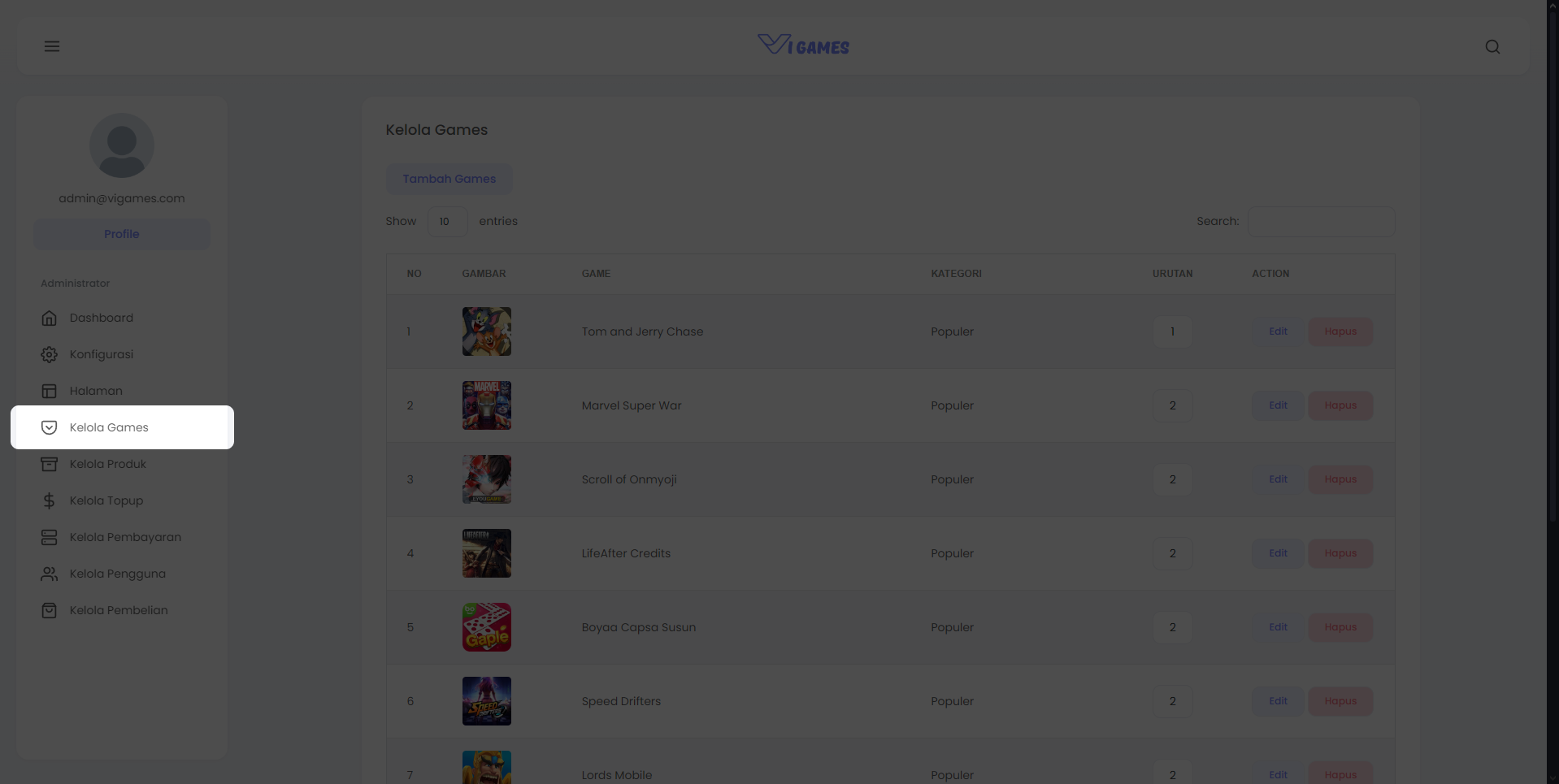Open the Show entries dropdown

[x=447, y=221]
